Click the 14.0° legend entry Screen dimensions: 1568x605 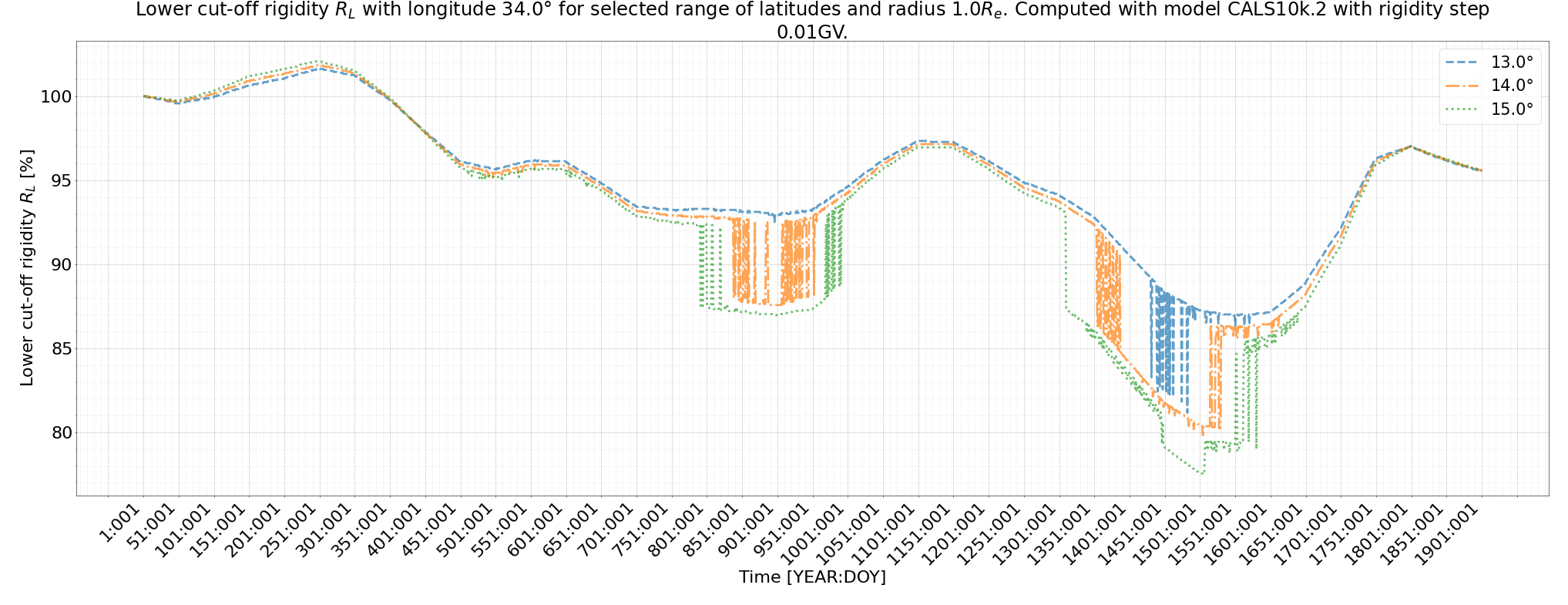coord(1489,86)
